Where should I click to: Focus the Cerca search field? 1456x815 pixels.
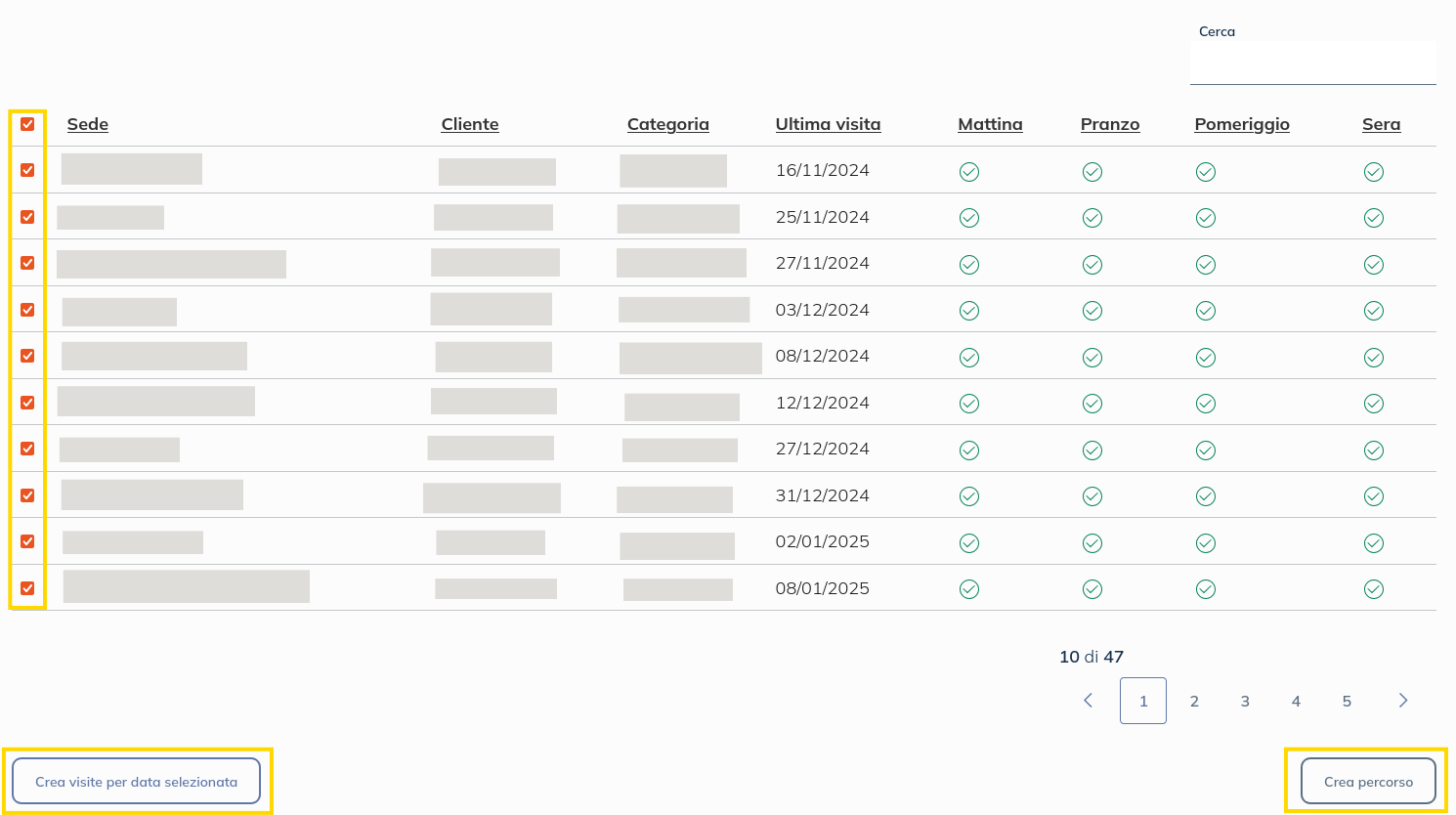(1311, 64)
